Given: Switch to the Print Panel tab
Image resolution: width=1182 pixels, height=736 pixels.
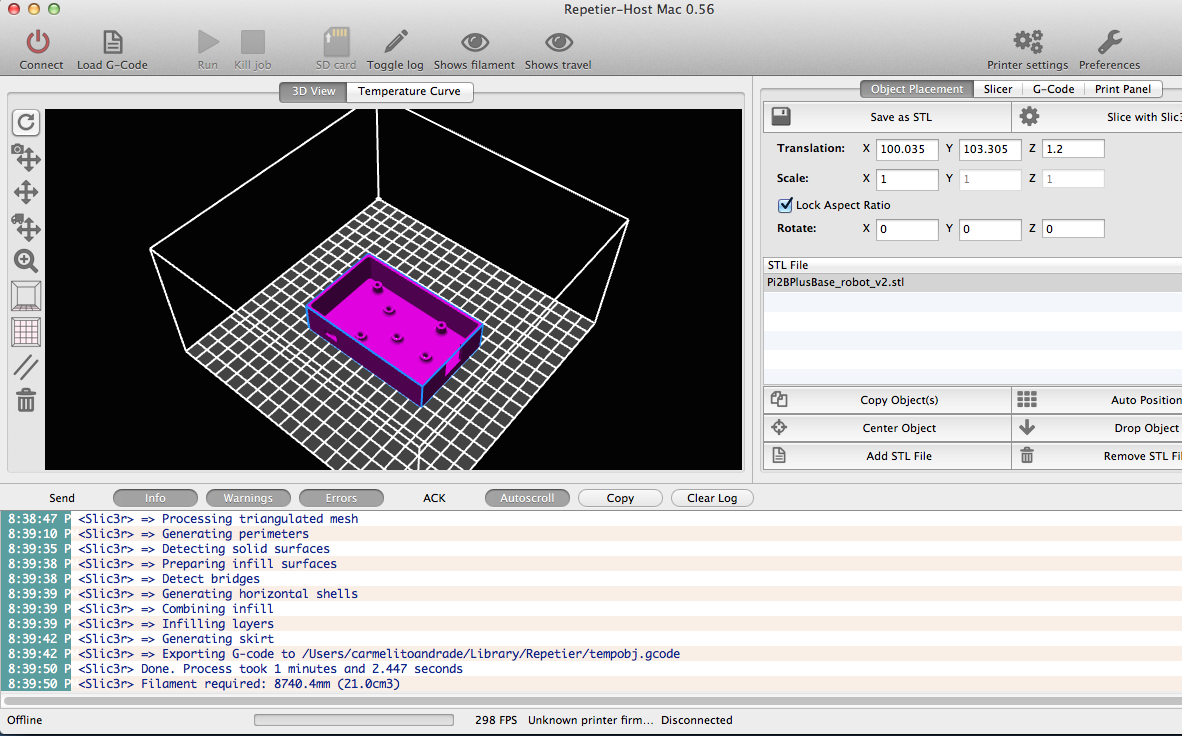Looking at the screenshot, I should coord(1122,89).
